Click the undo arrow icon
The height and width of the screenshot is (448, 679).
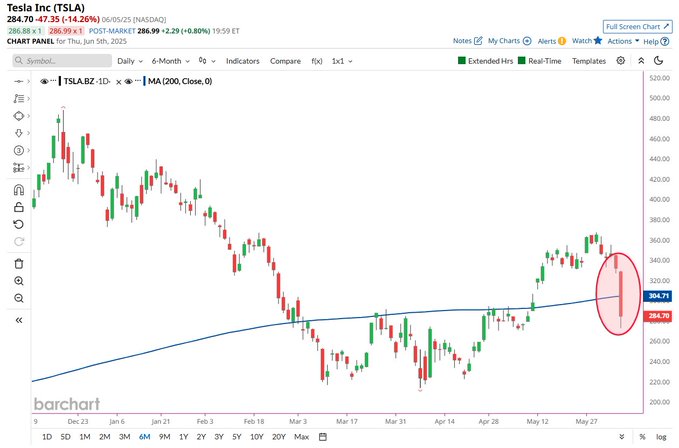[19, 224]
